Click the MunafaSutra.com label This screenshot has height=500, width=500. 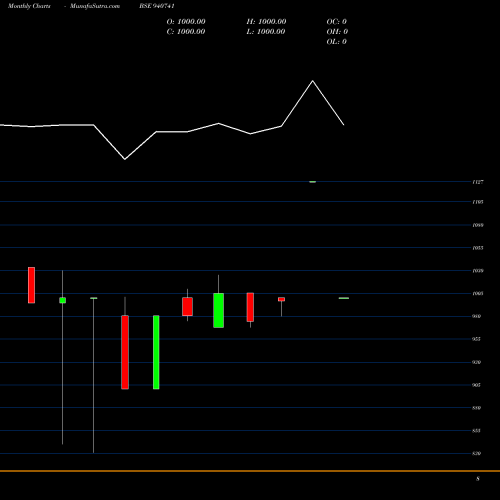point(95,6)
